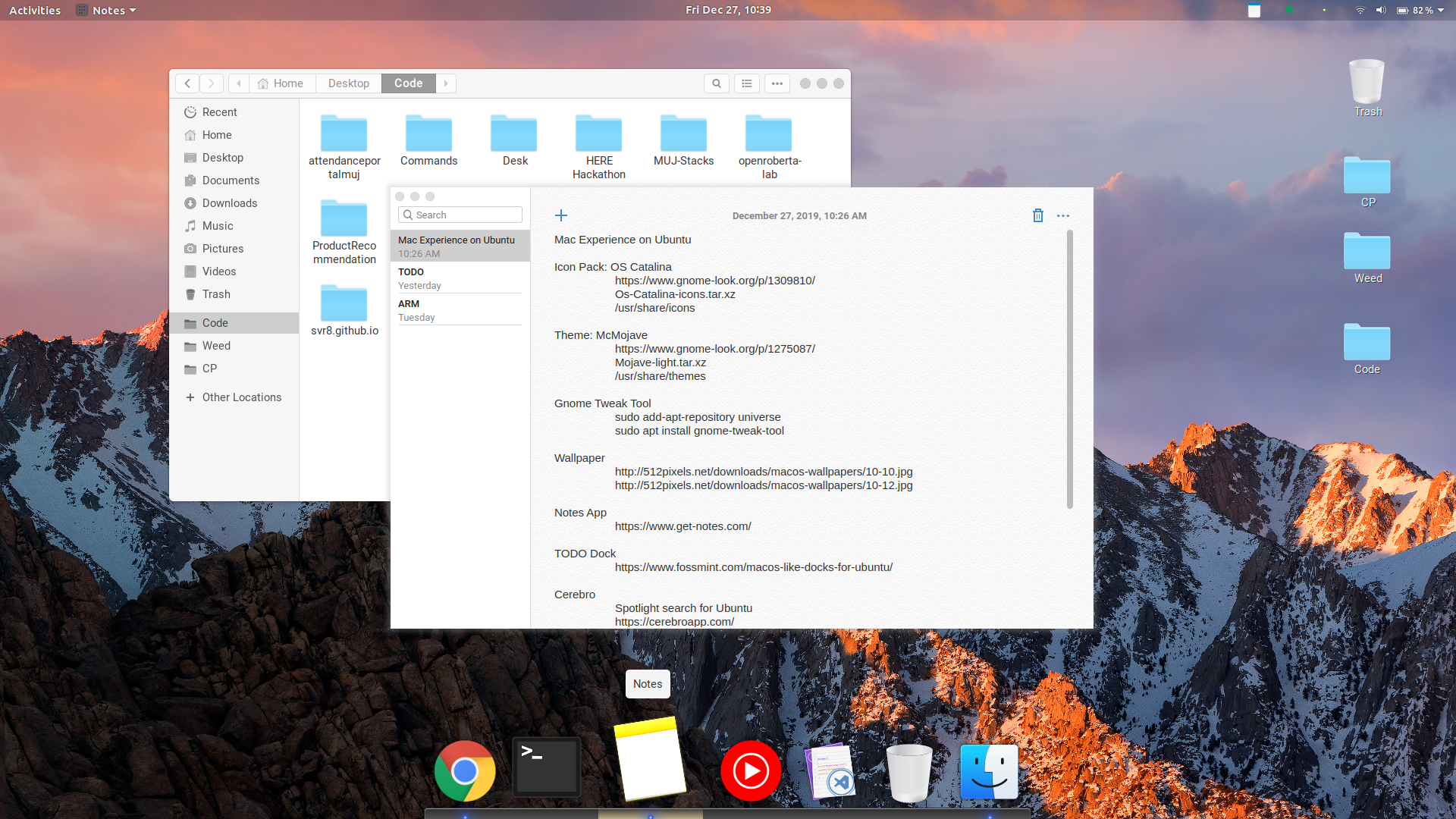Launch Chrome from the dock

click(x=465, y=771)
